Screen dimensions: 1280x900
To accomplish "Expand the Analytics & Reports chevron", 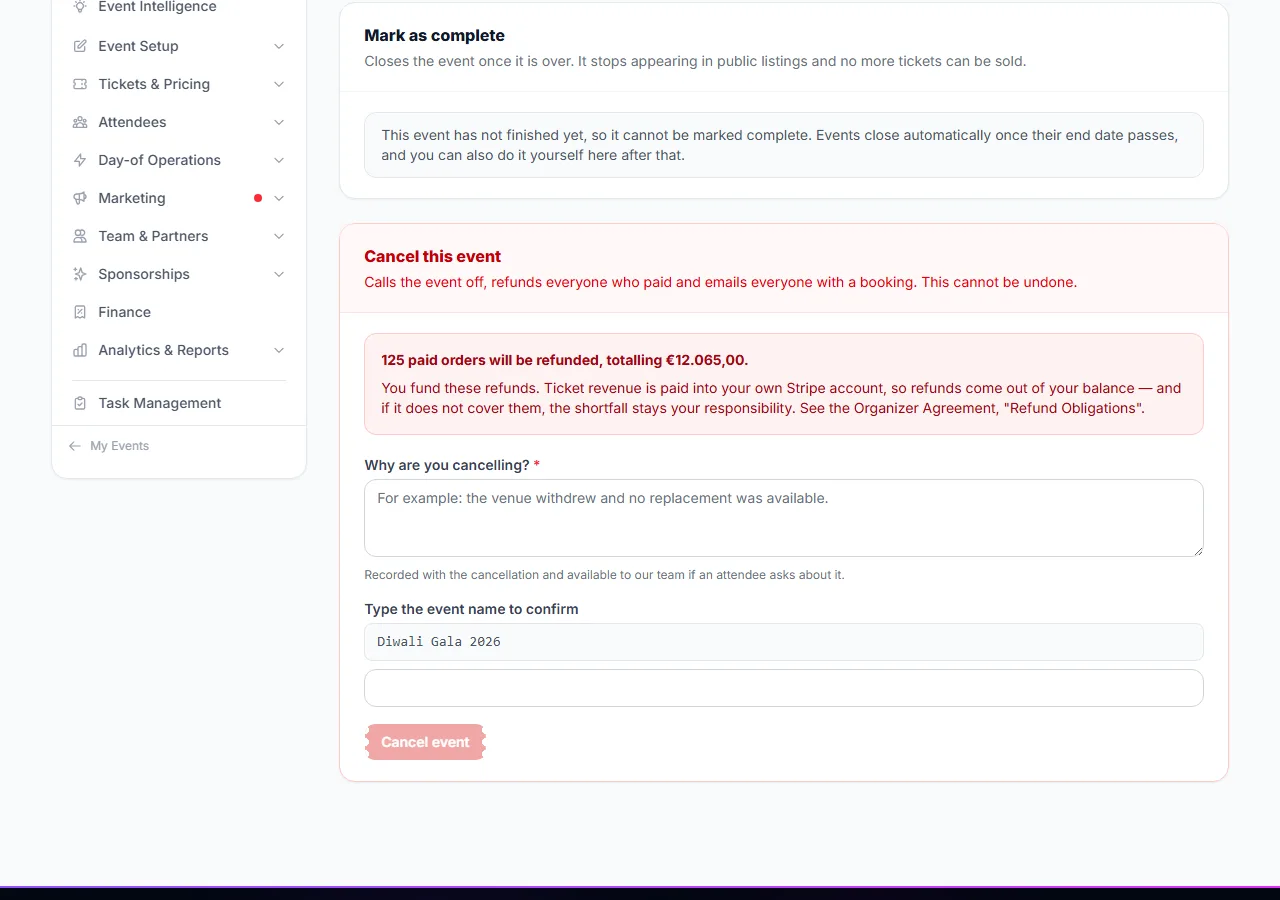I will pos(279,350).
